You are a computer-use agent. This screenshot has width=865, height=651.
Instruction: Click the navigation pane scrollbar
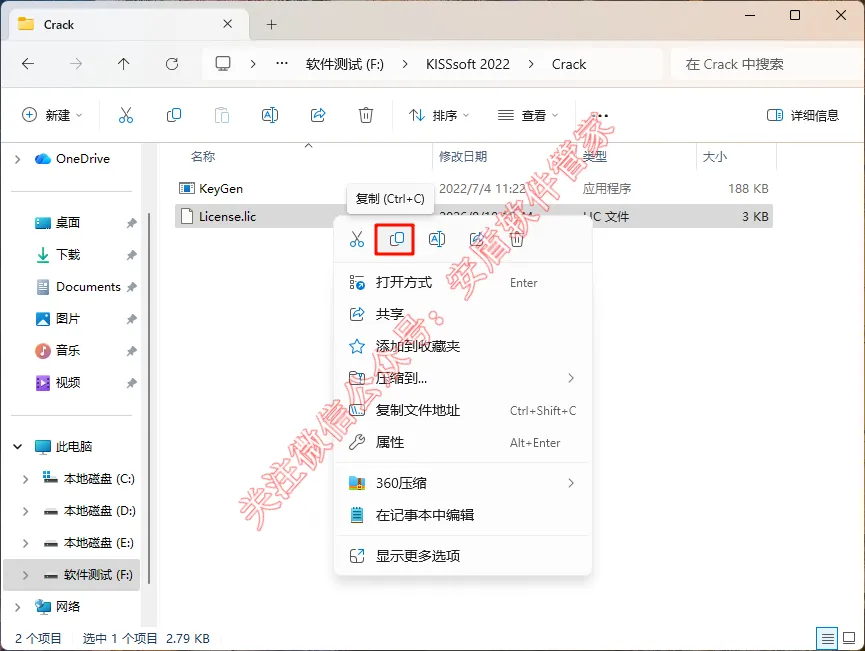pyautogui.click(x=149, y=397)
